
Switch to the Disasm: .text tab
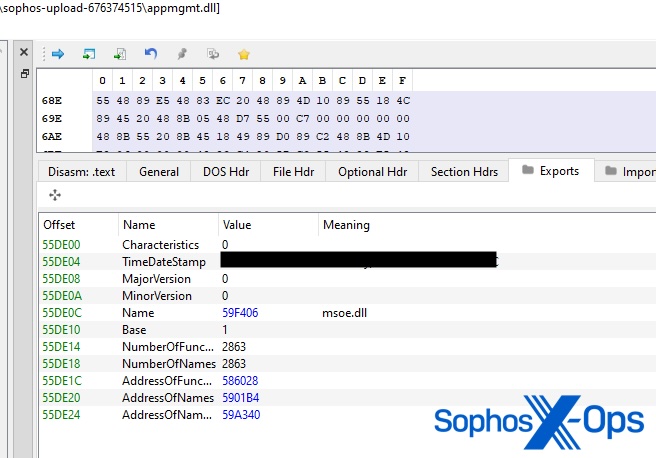click(x=81, y=171)
